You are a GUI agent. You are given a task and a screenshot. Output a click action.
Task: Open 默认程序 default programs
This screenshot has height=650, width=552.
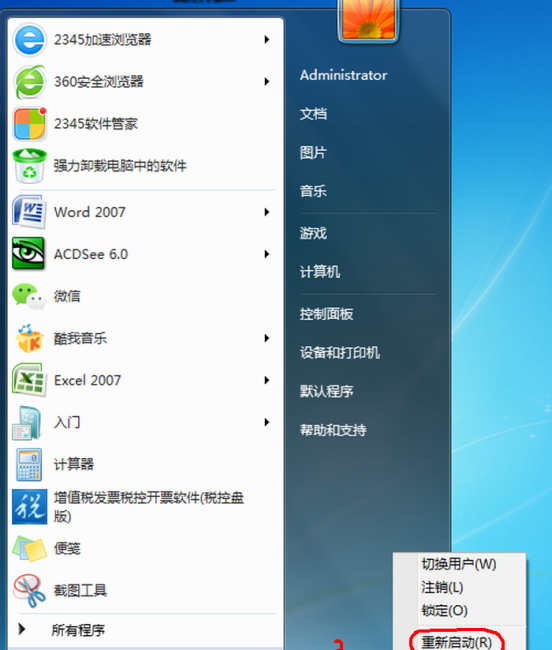pos(327,391)
